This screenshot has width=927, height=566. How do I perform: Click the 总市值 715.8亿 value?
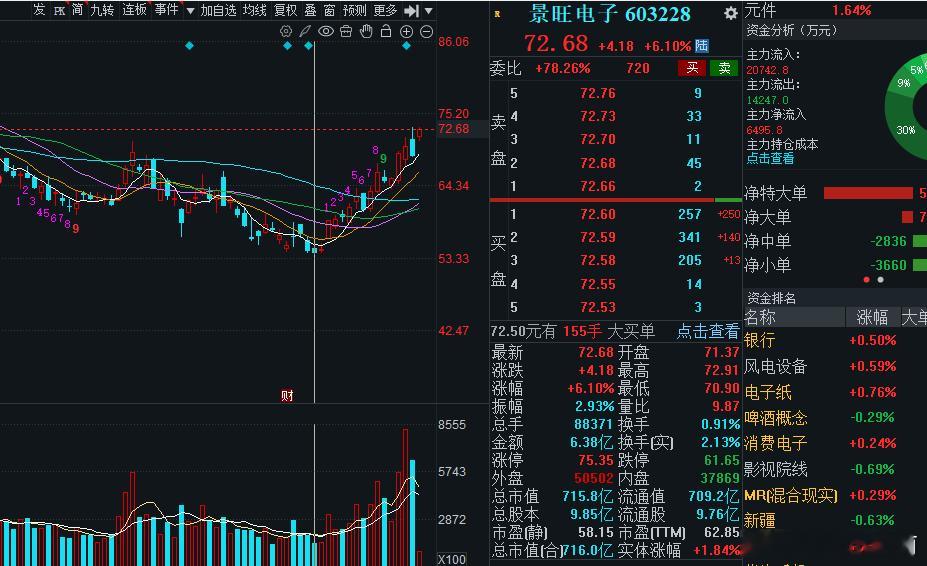coord(588,496)
